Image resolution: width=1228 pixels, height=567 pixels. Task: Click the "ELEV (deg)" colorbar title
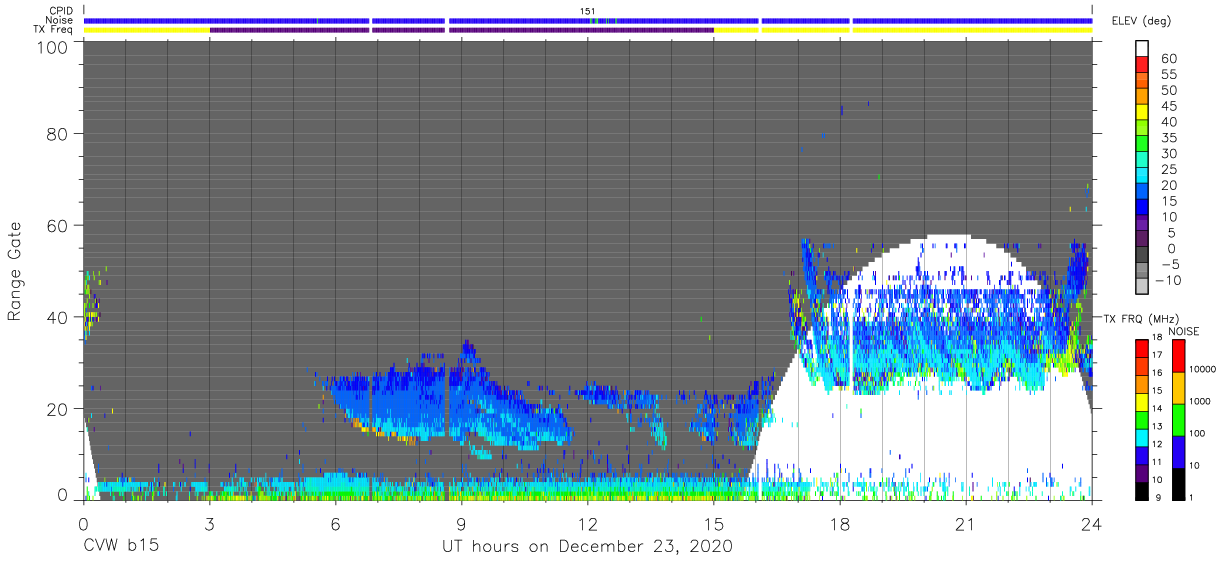click(1142, 21)
